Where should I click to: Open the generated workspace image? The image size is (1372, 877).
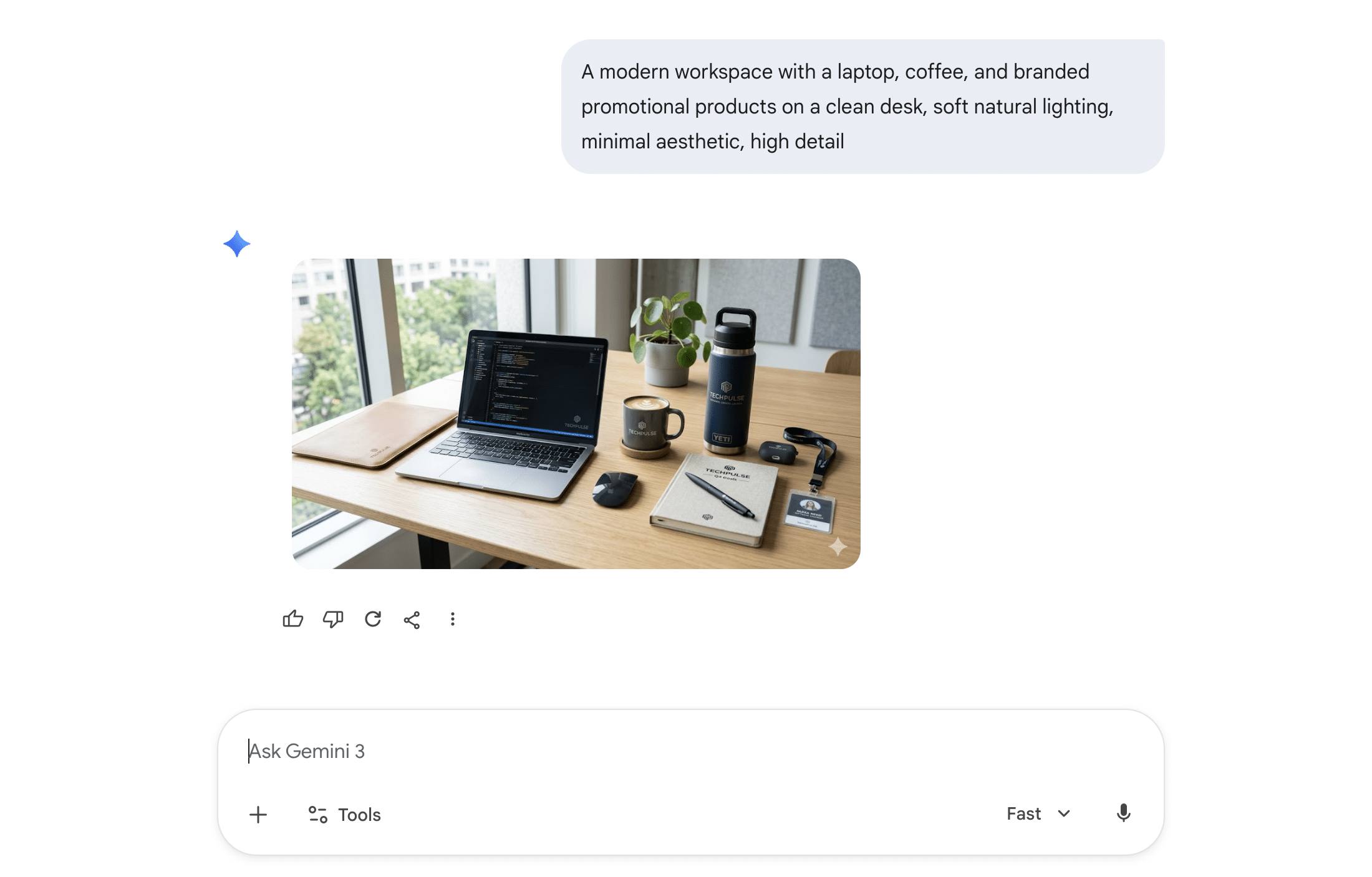[576, 414]
